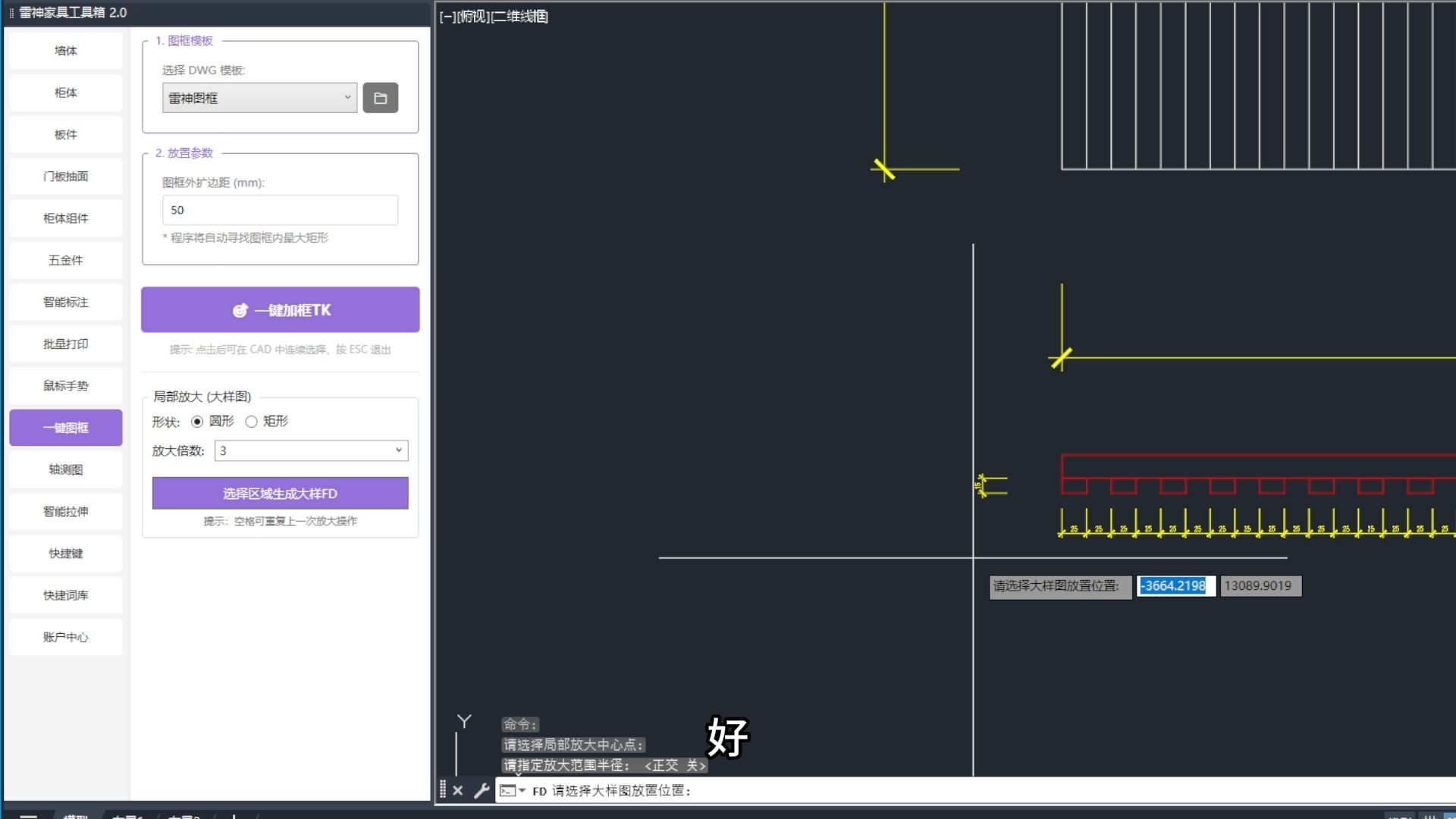The image size is (1456, 819).
Task: Open the 智能标注 sidebar section
Action: (66, 302)
